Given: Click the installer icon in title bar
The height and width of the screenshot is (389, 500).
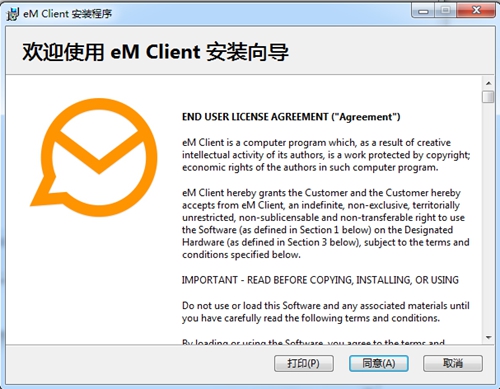Looking at the screenshot, I should point(13,14).
